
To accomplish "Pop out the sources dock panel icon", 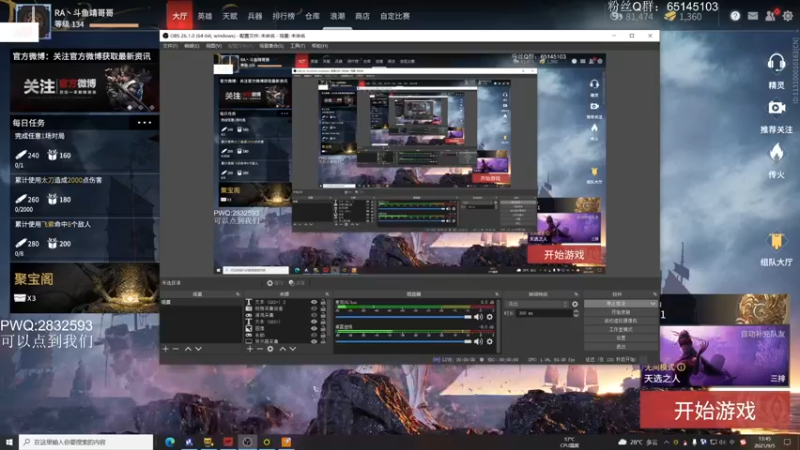I will pyautogui.click(x=327, y=294).
